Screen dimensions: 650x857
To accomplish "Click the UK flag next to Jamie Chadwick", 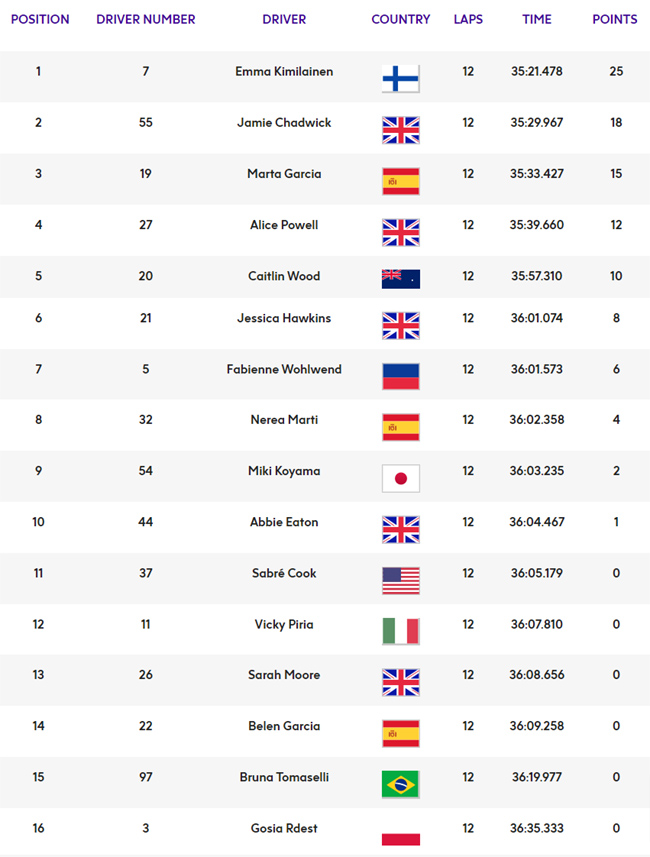I will (x=401, y=130).
